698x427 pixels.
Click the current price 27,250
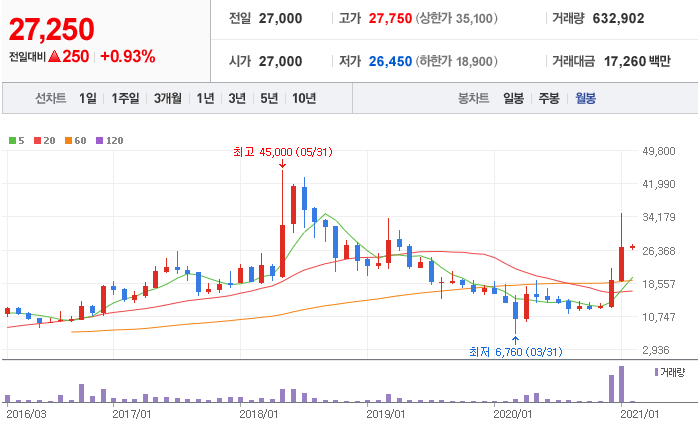click(x=52, y=29)
